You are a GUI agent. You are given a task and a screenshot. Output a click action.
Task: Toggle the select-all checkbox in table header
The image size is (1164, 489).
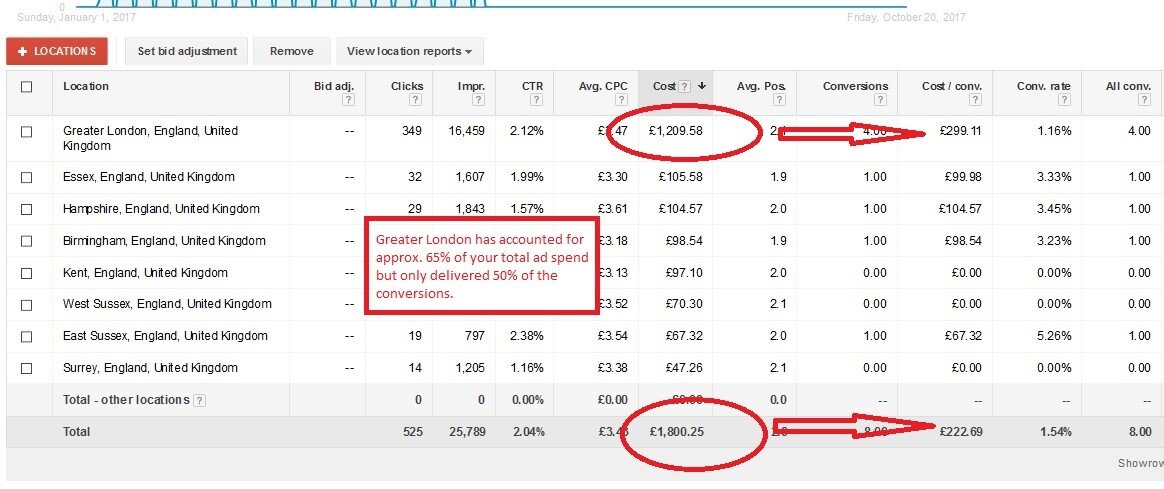(27, 87)
